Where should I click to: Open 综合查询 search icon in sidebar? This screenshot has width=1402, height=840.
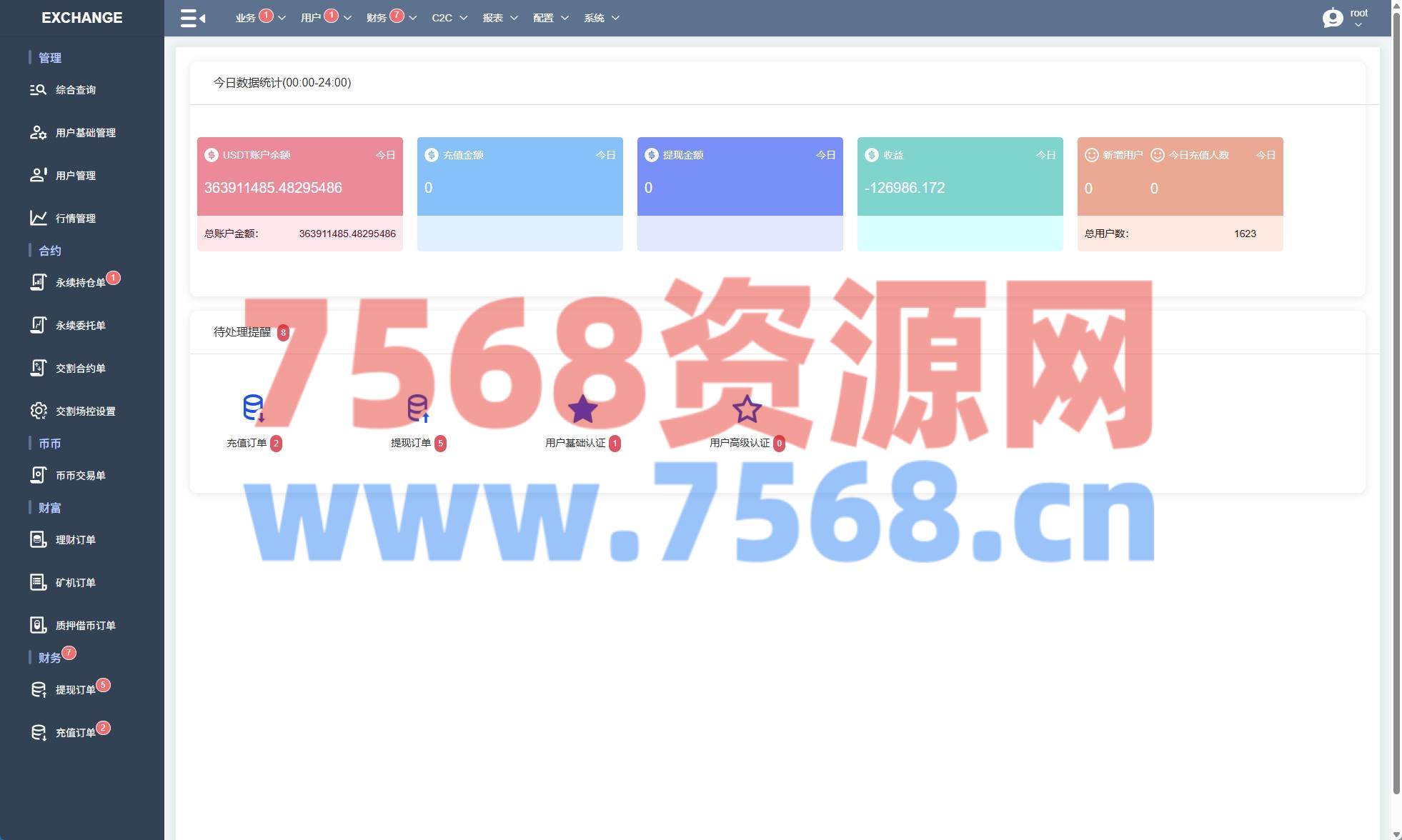tap(38, 90)
